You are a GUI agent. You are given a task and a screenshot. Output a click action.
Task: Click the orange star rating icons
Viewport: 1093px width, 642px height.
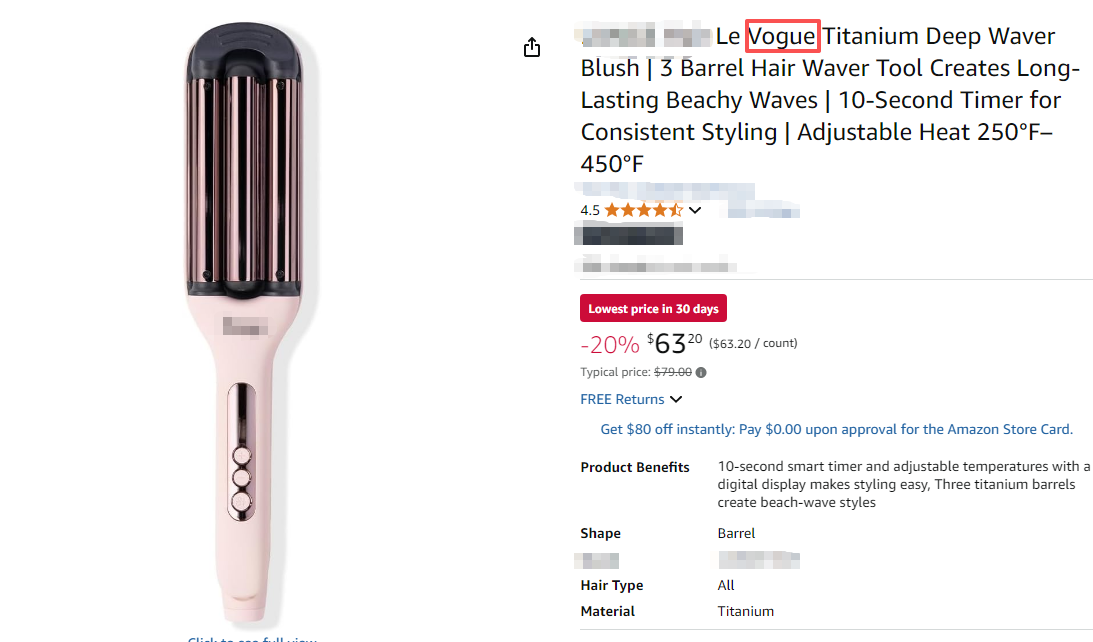643,210
